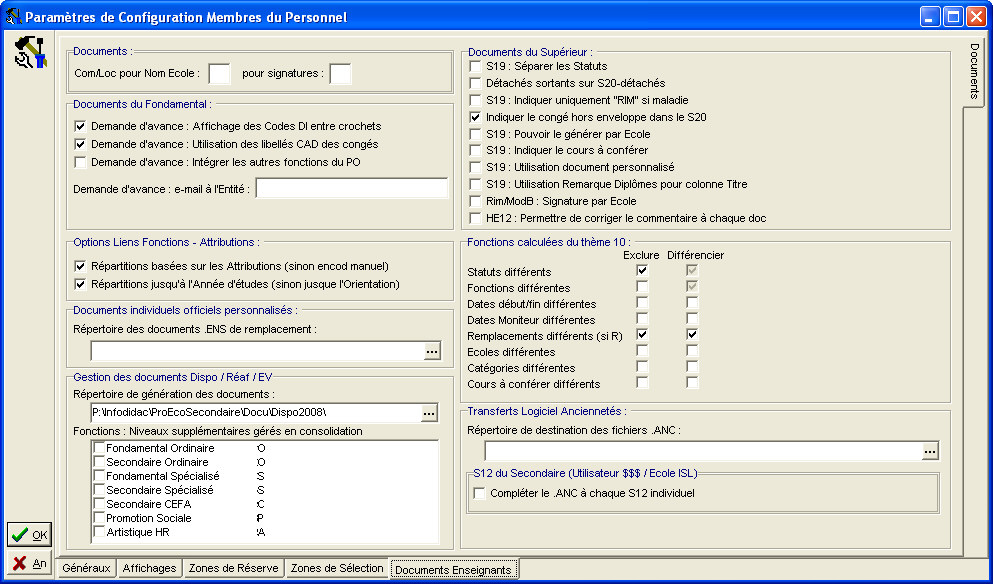Browse for .ANC files destination folder
The image size is (993, 584).
[x=930, y=451]
